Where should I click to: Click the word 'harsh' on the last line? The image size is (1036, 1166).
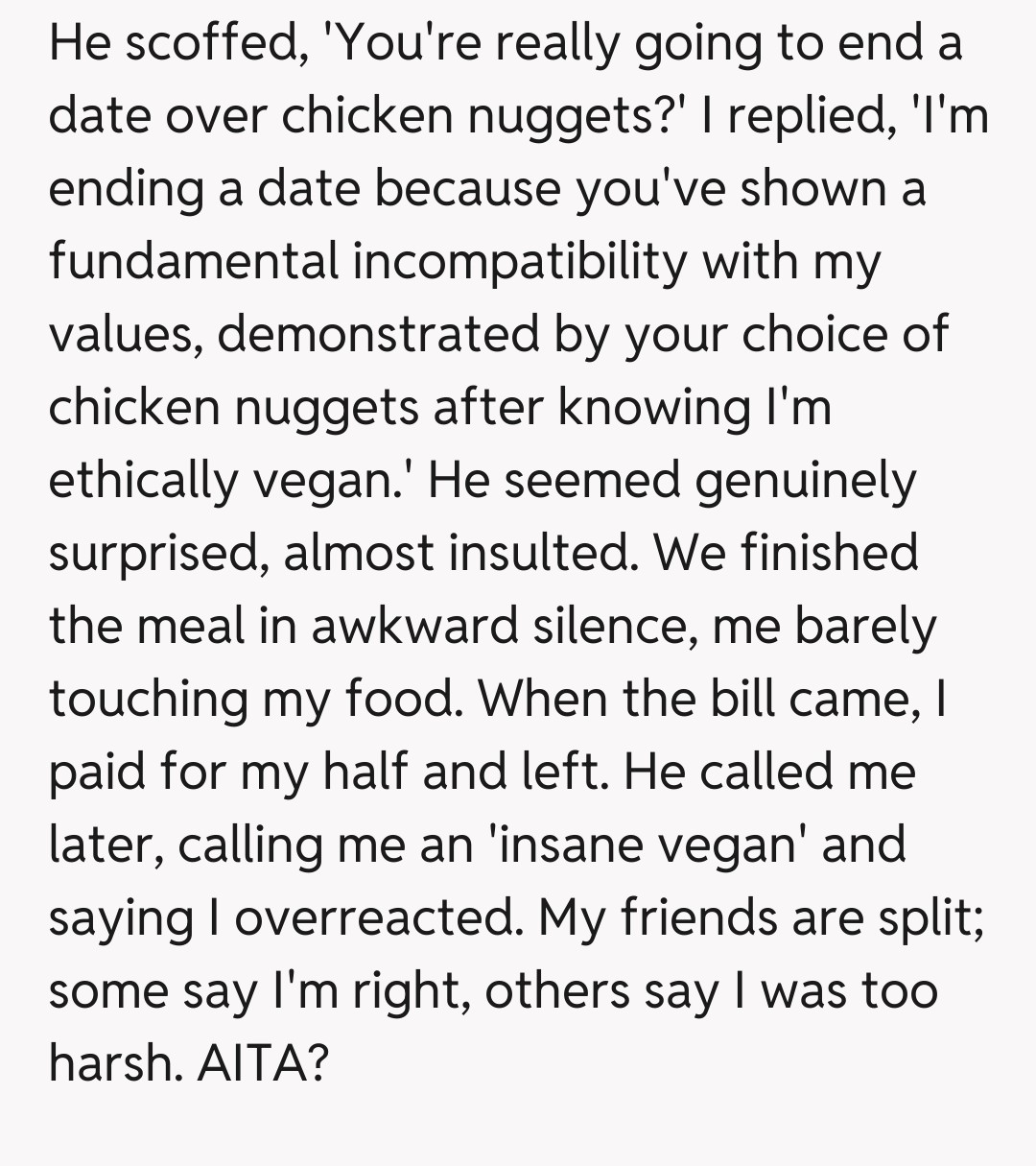click(x=111, y=1064)
